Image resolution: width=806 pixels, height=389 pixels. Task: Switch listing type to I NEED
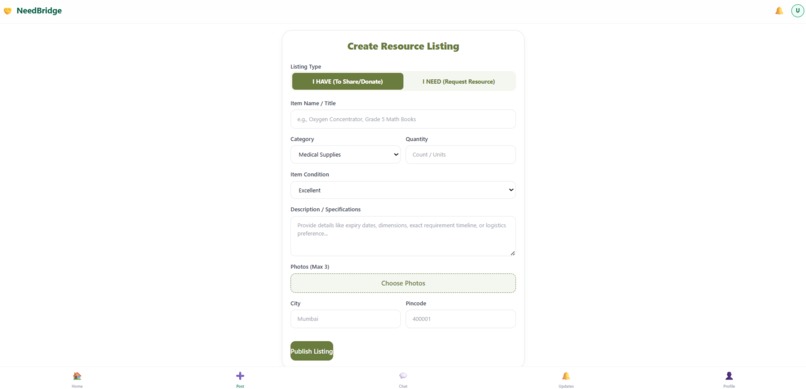(x=459, y=81)
